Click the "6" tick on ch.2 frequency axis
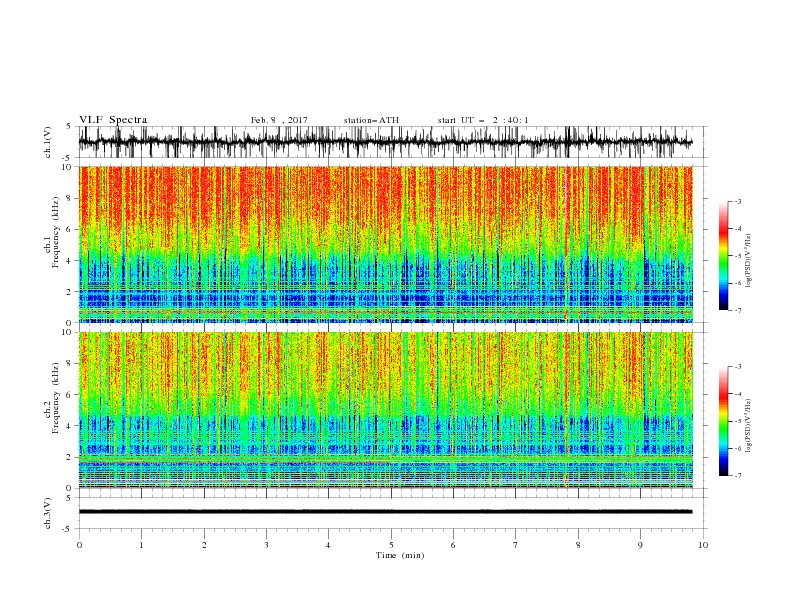Viewport: 792px width, 612px height. [70, 394]
